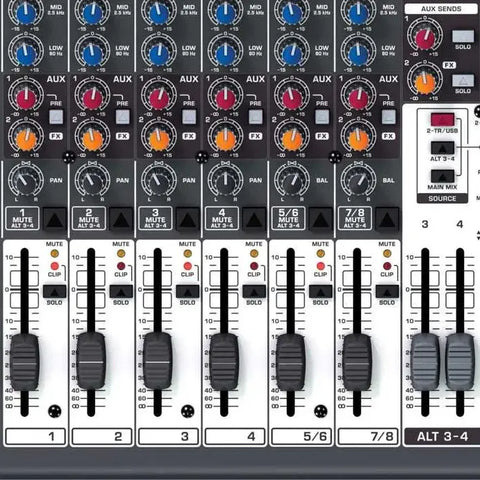Click channel 3 orange FX knob
This screenshot has height=480, width=480.
[x=159, y=140]
